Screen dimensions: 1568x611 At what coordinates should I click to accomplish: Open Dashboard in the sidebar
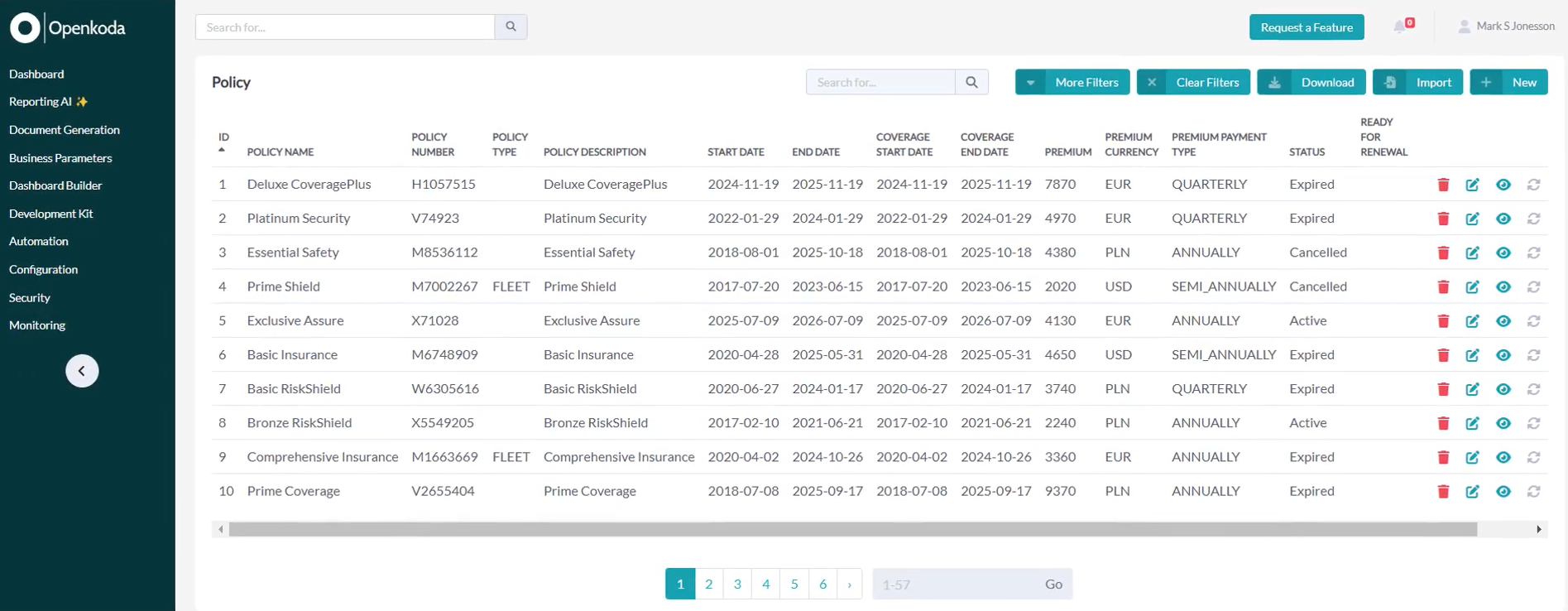point(36,74)
